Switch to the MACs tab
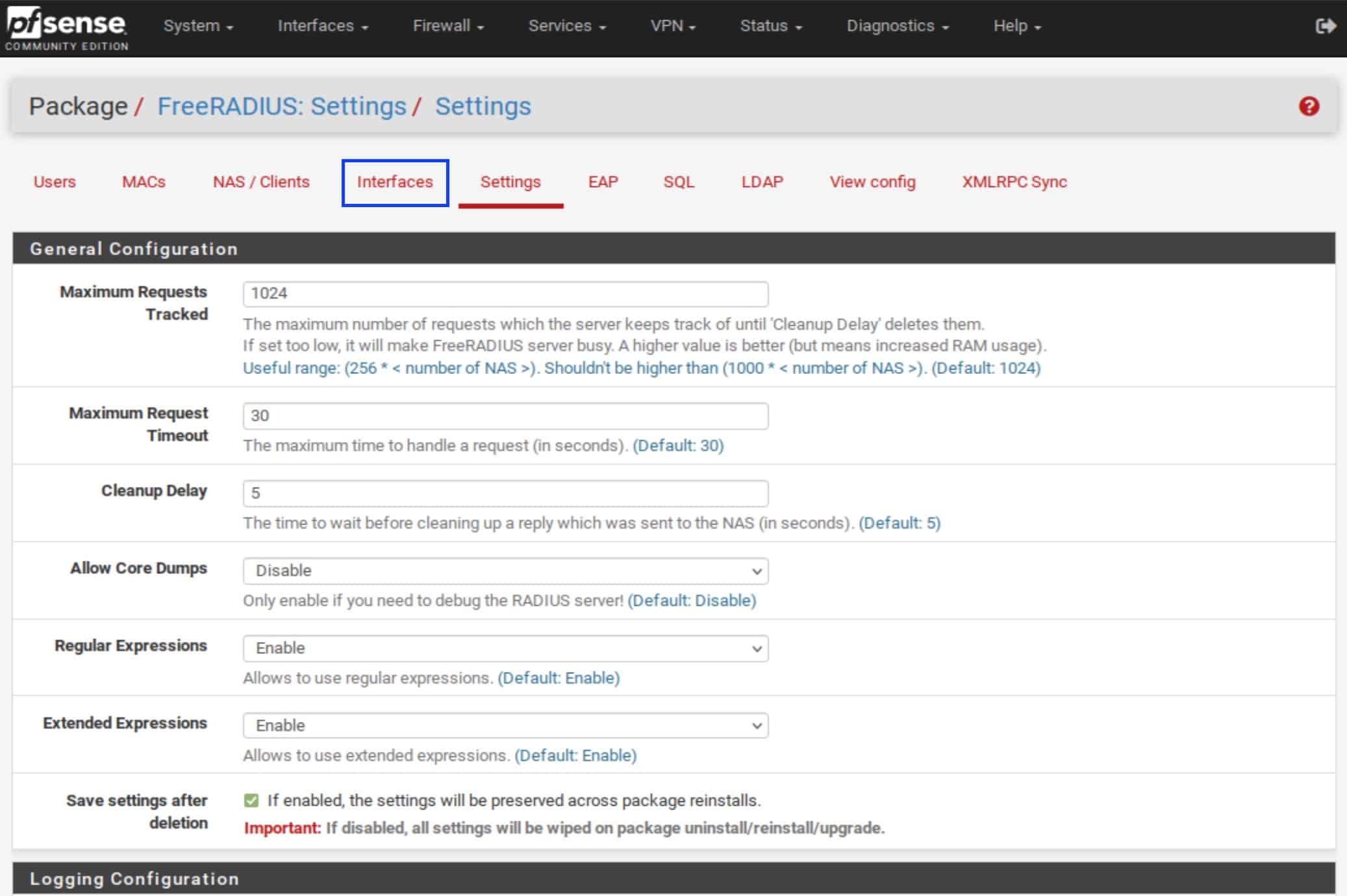 144,182
